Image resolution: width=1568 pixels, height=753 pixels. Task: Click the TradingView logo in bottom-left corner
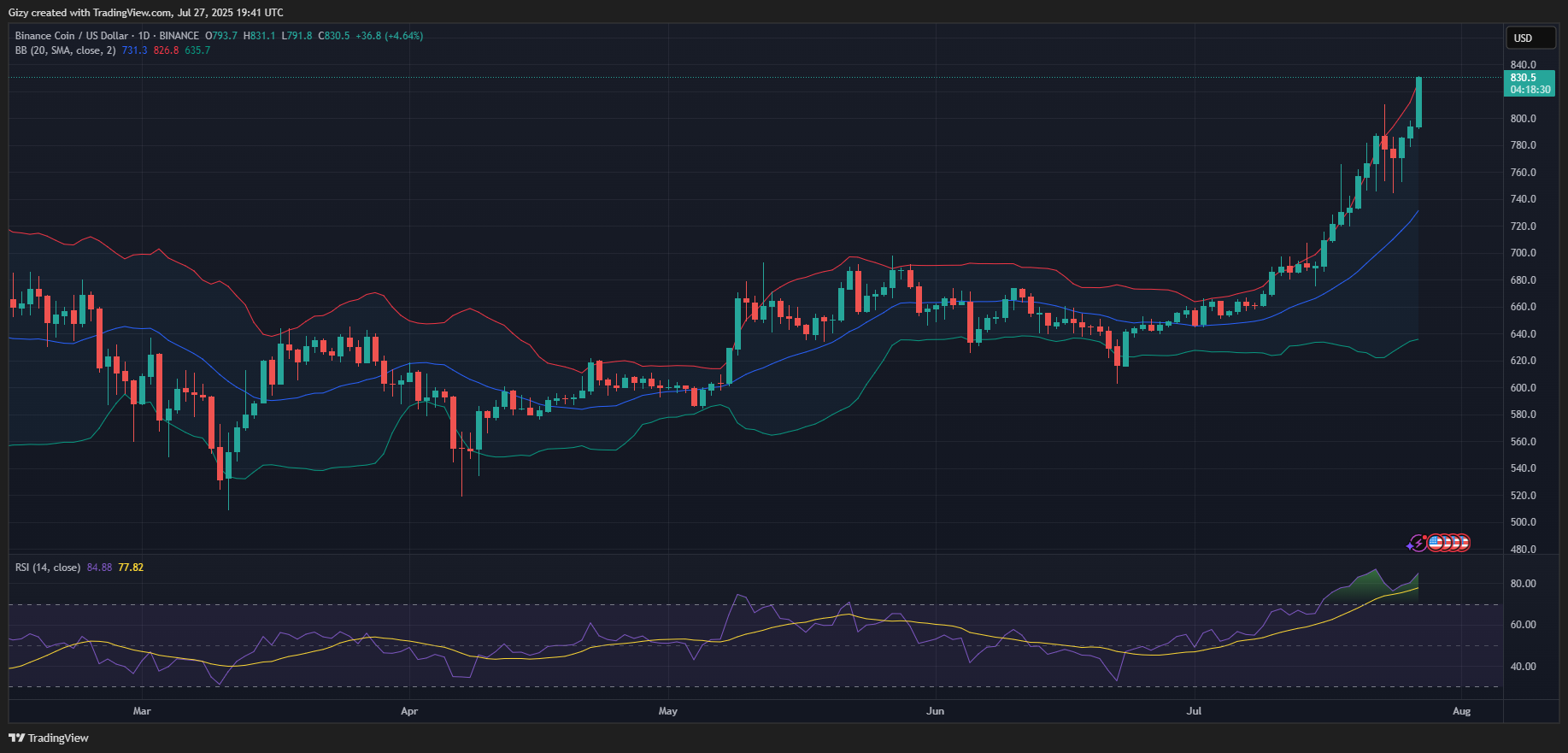pyautogui.click(x=49, y=738)
